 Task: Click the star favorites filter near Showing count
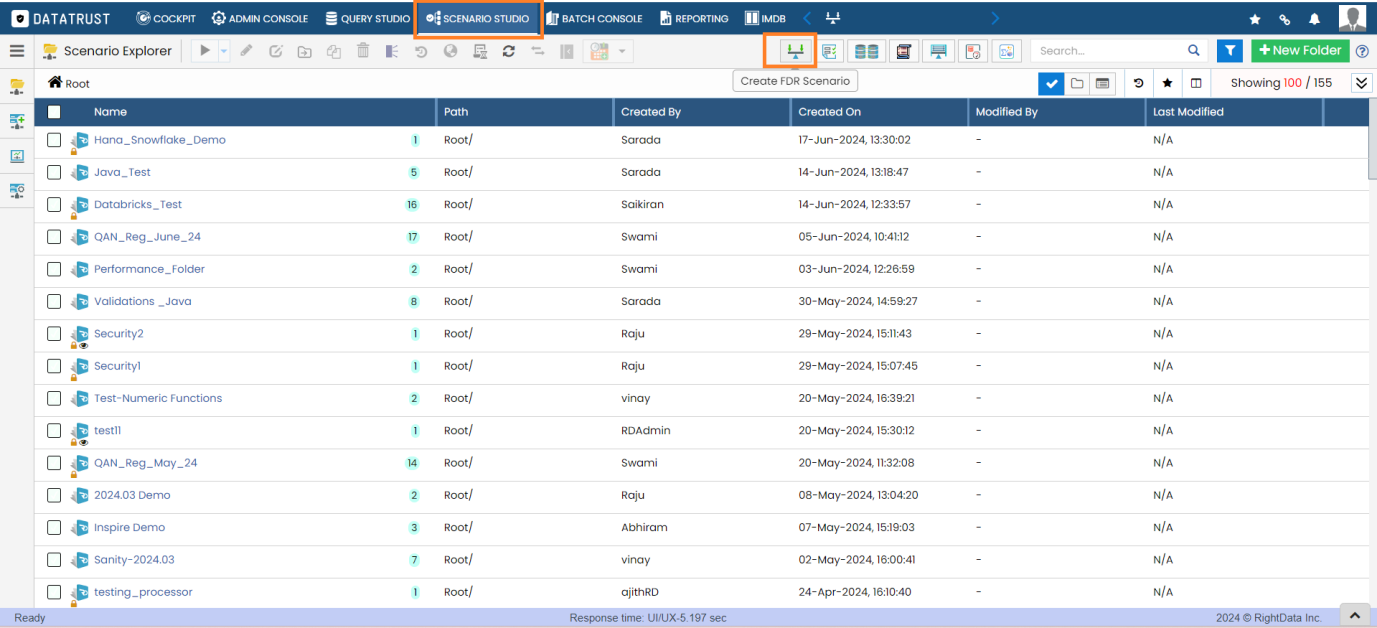click(x=1167, y=83)
